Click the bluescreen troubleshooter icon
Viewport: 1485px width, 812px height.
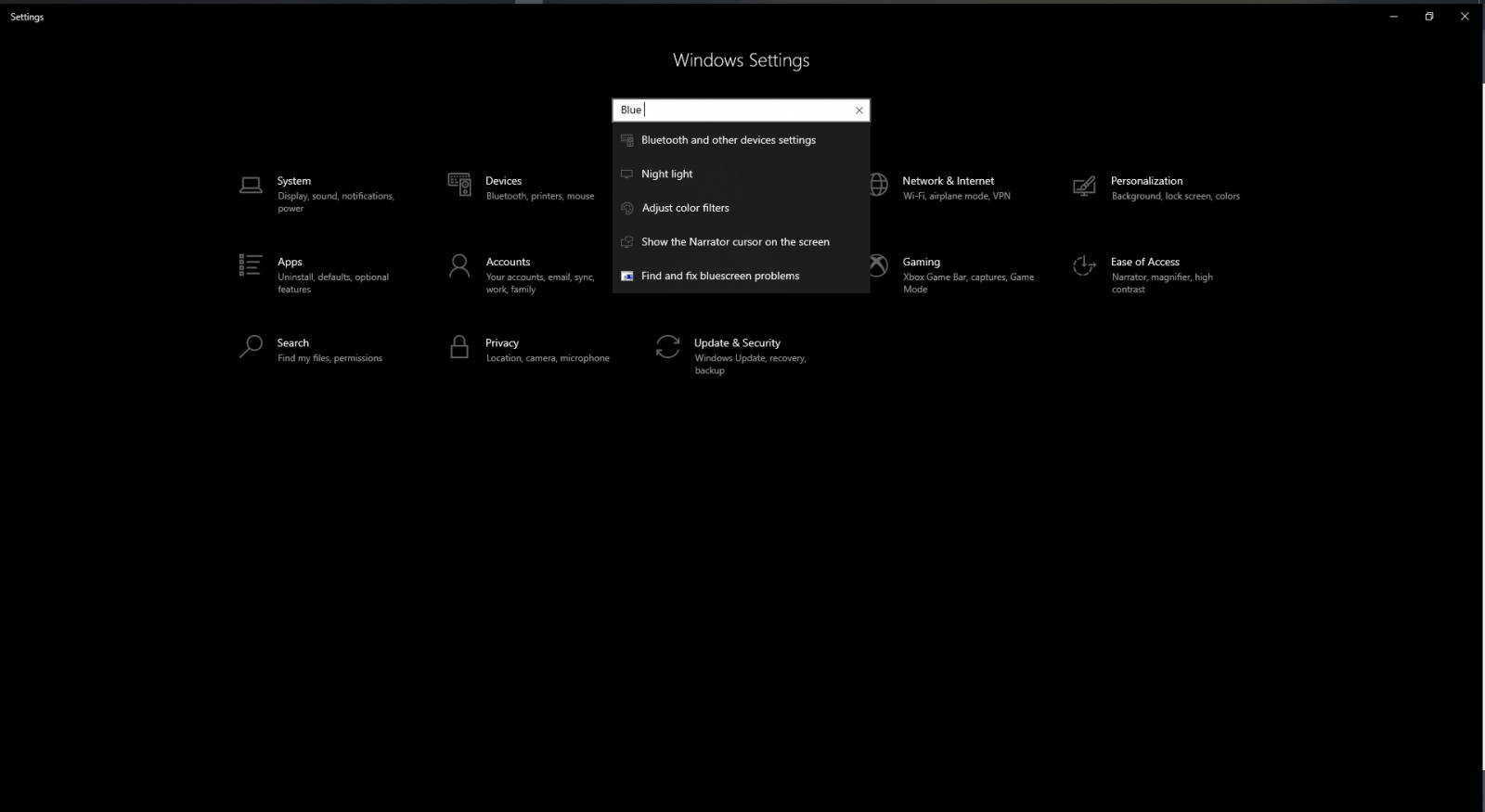click(x=627, y=277)
